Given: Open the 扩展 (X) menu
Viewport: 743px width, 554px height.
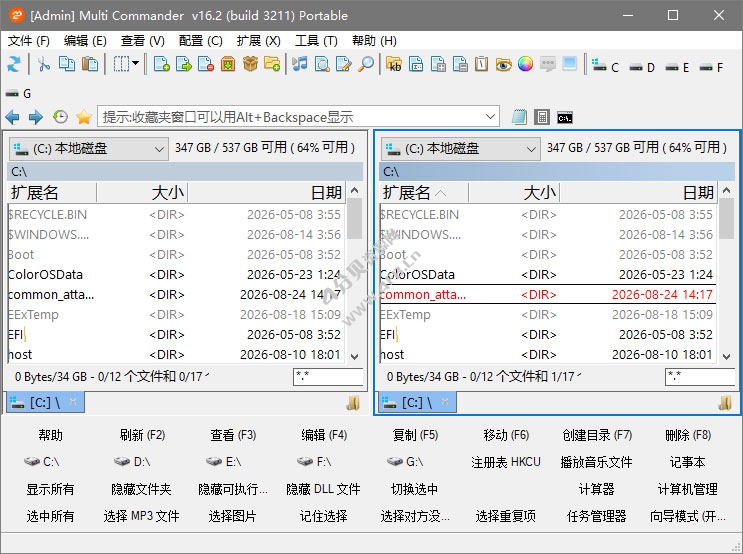Looking at the screenshot, I should coord(259,41).
